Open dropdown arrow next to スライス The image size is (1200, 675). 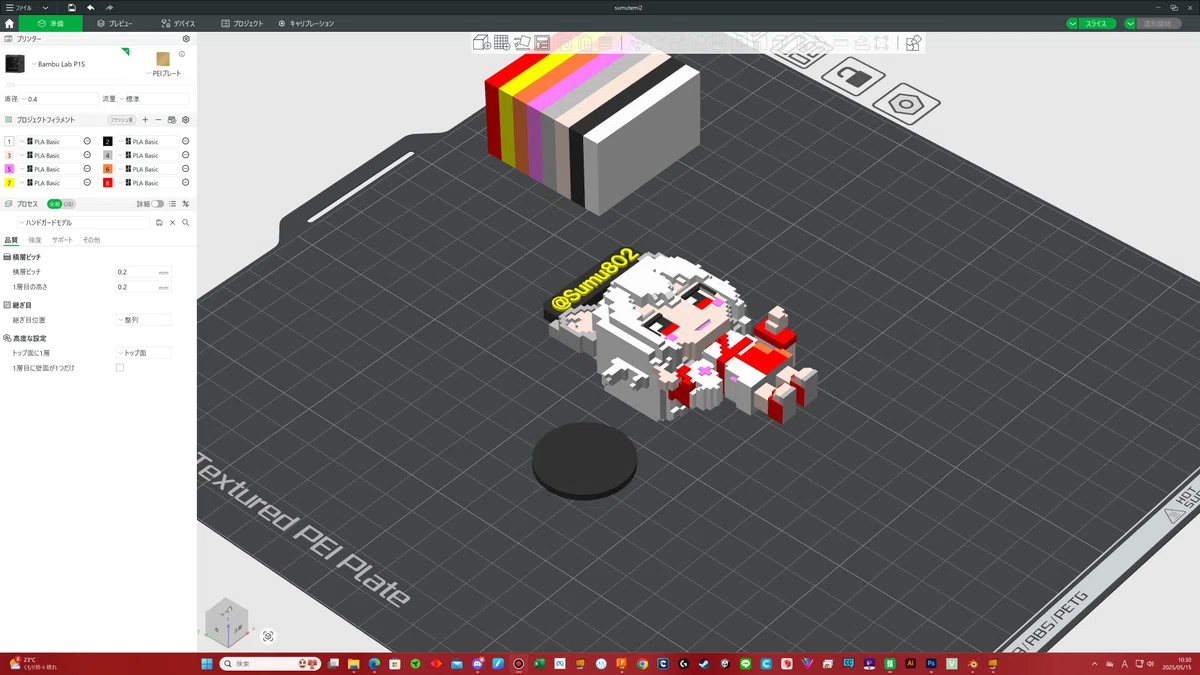[1072, 23]
